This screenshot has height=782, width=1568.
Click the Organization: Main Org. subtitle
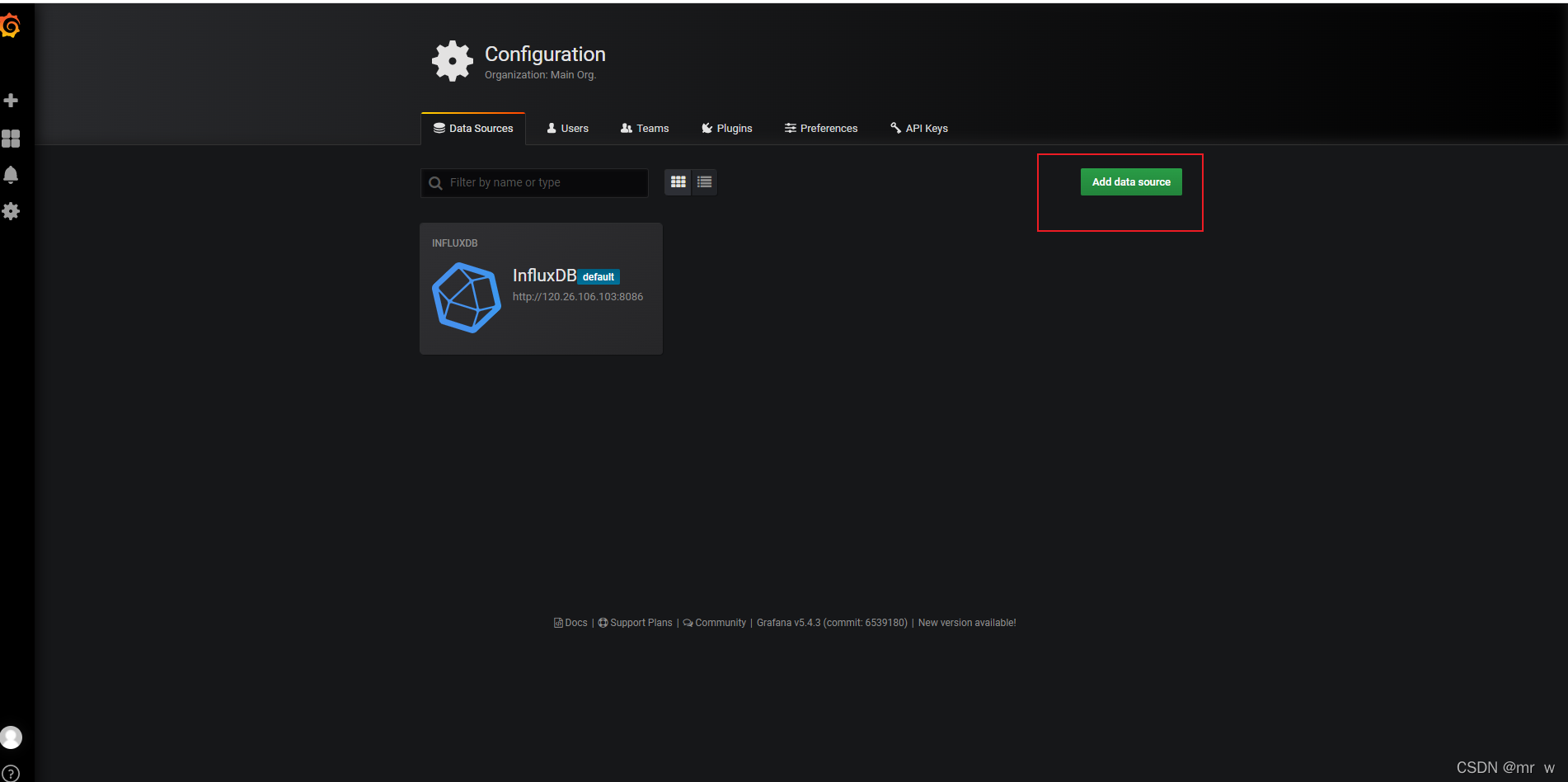pyautogui.click(x=540, y=75)
